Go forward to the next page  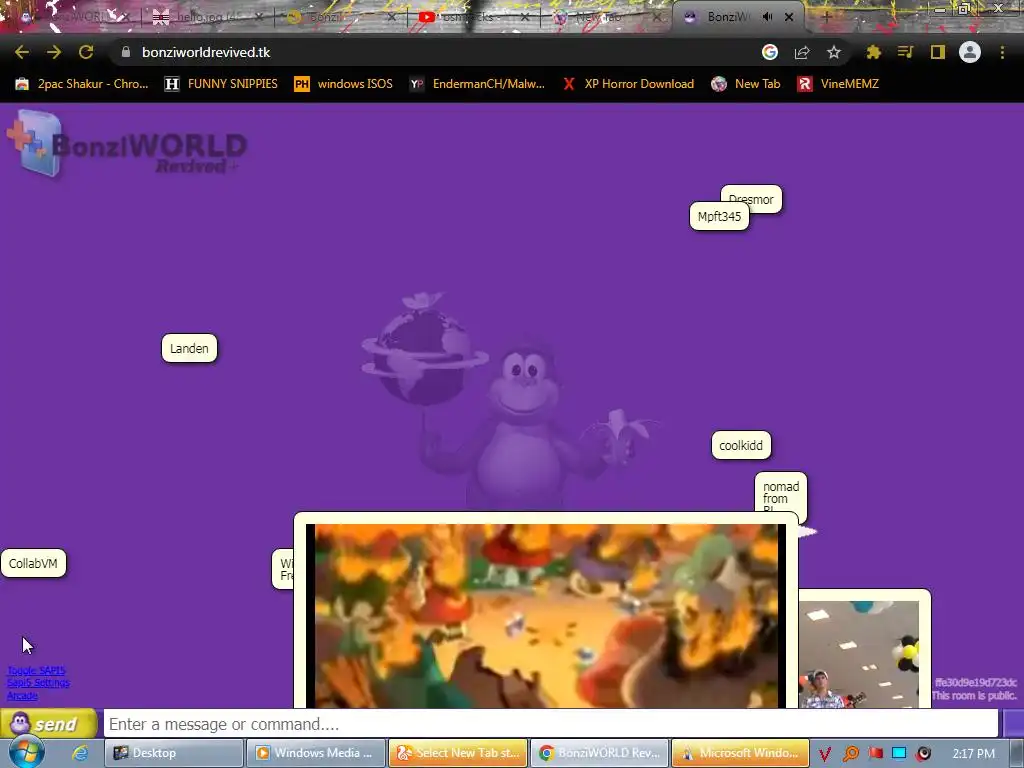click(x=54, y=52)
